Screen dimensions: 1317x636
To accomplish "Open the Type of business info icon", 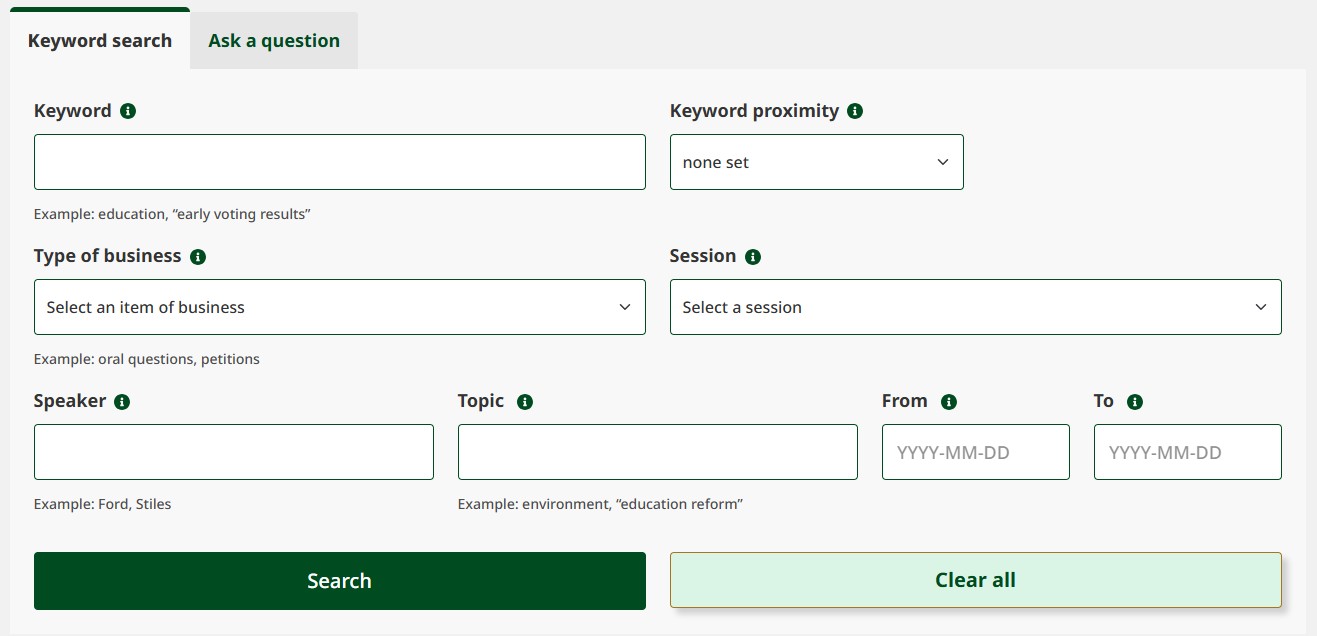I will (198, 257).
